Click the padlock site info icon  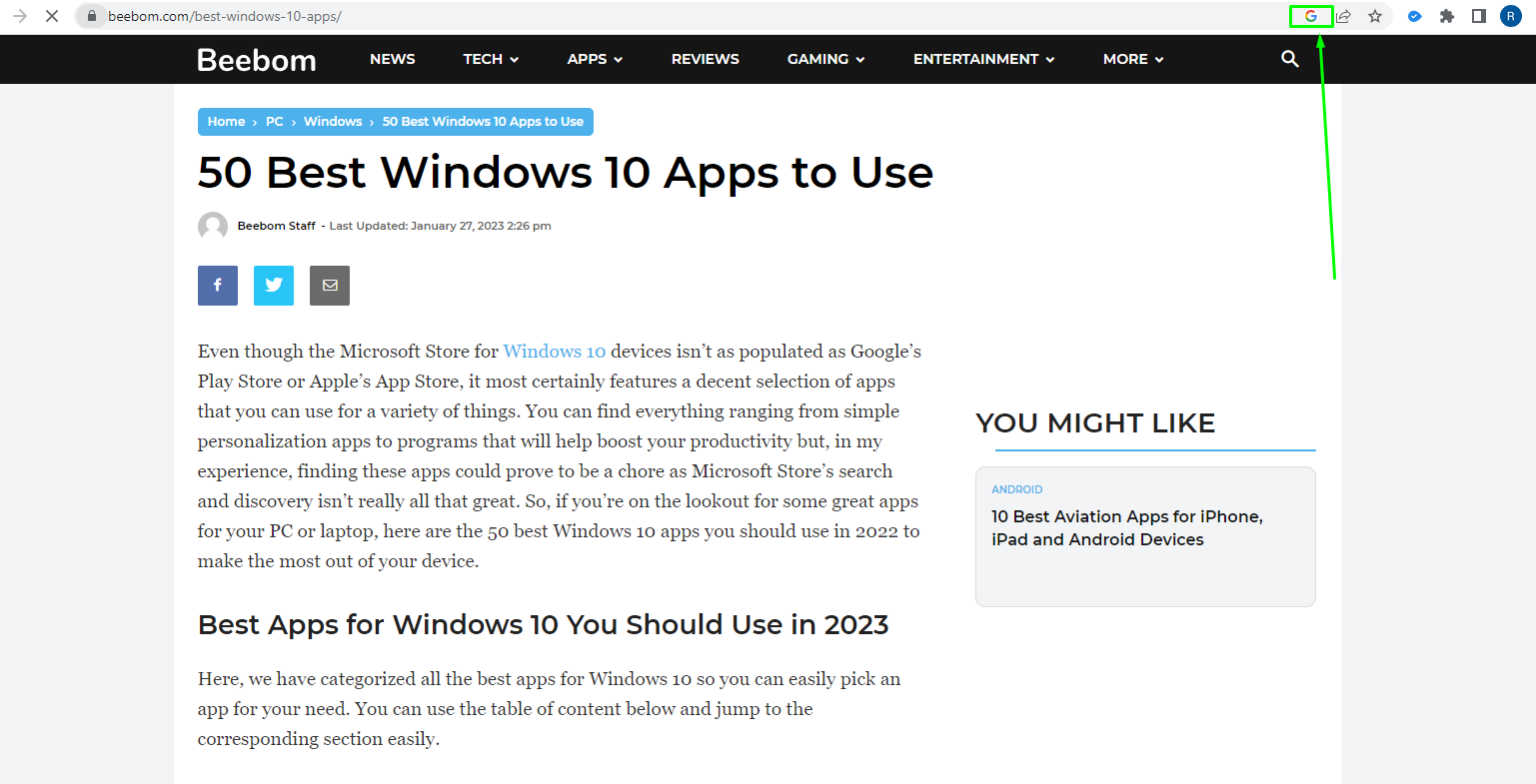92,16
